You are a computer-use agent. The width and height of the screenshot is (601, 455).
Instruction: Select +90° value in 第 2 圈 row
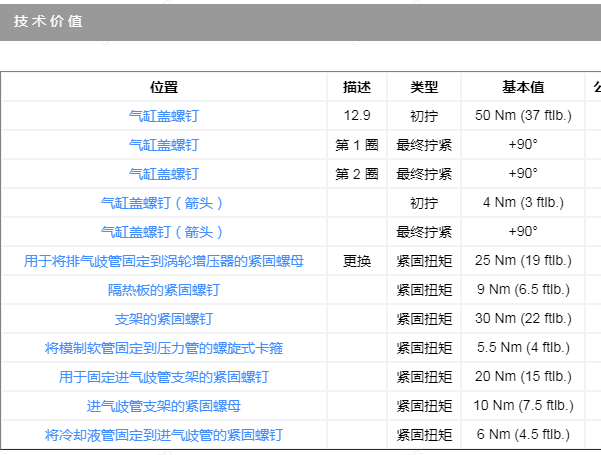tap(523, 174)
